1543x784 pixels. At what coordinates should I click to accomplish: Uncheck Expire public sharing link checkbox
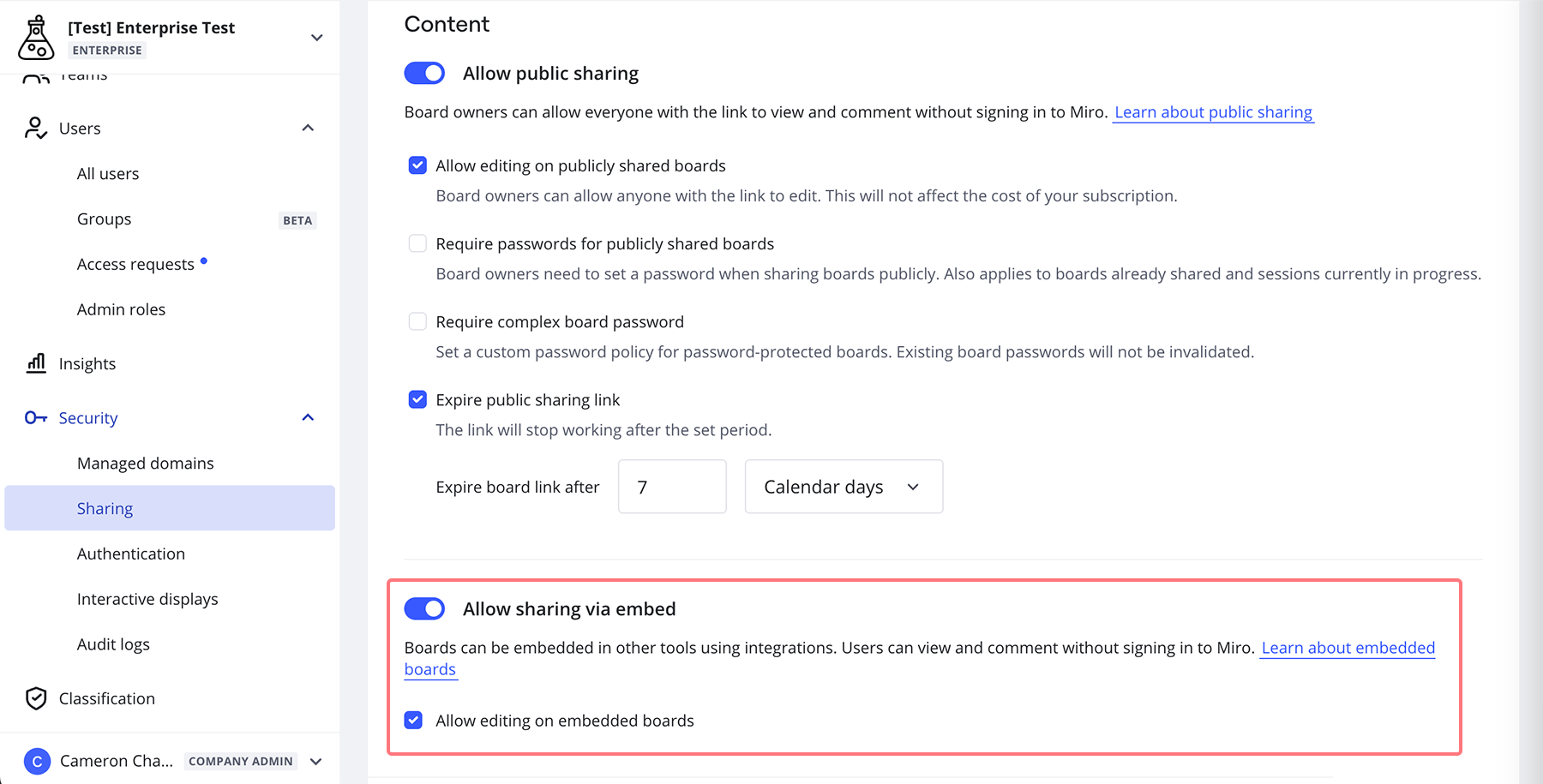pos(417,400)
